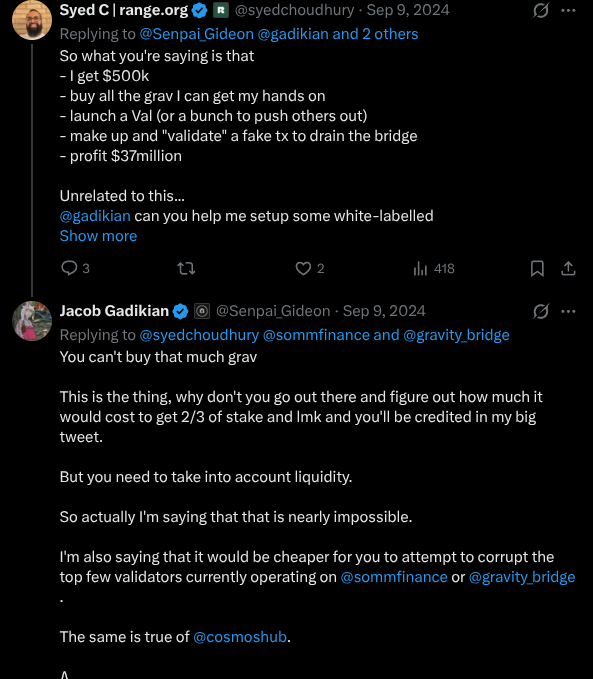
Task: Open @sommfinance mention in tweet body
Action: [394, 577]
